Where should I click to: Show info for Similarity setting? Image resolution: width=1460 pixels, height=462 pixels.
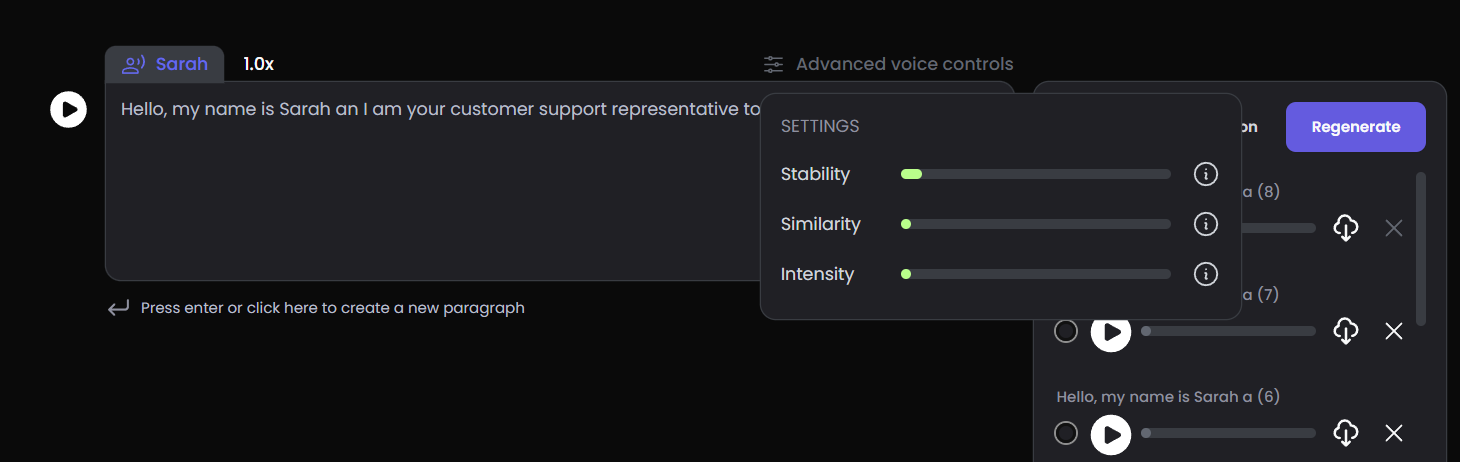click(1206, 224)
